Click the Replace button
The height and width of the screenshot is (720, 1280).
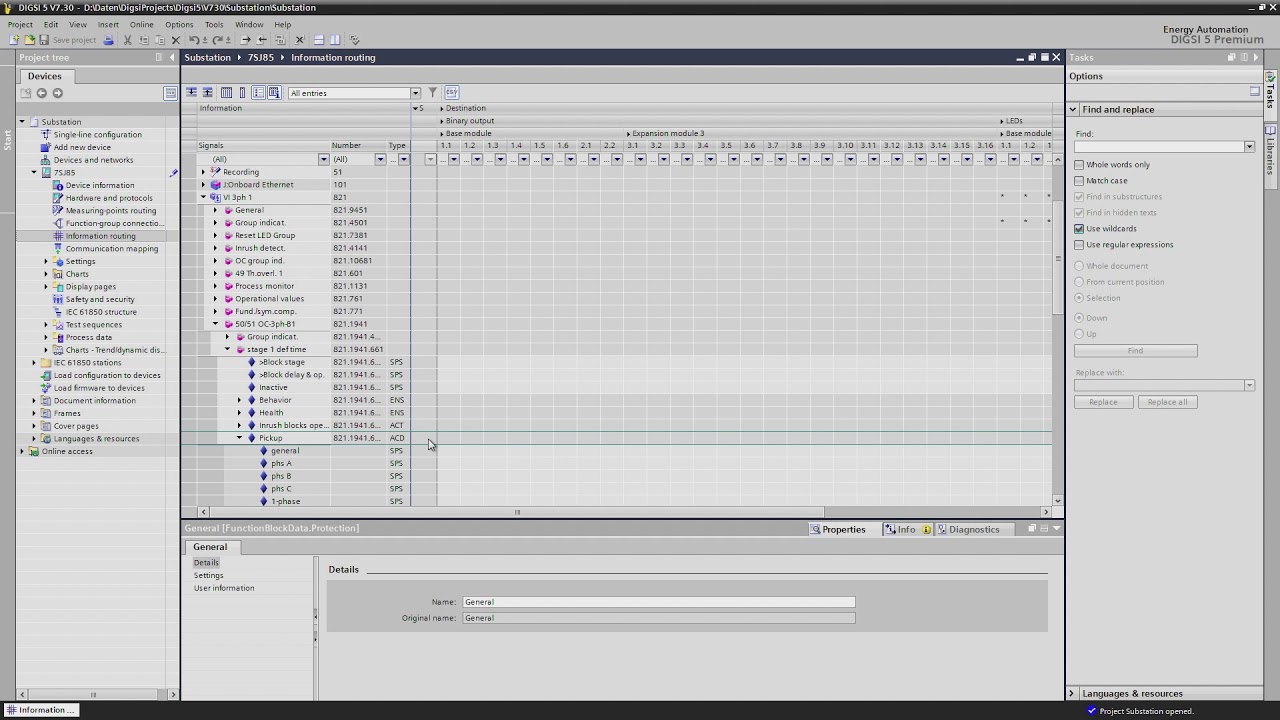coord(1103,402)
